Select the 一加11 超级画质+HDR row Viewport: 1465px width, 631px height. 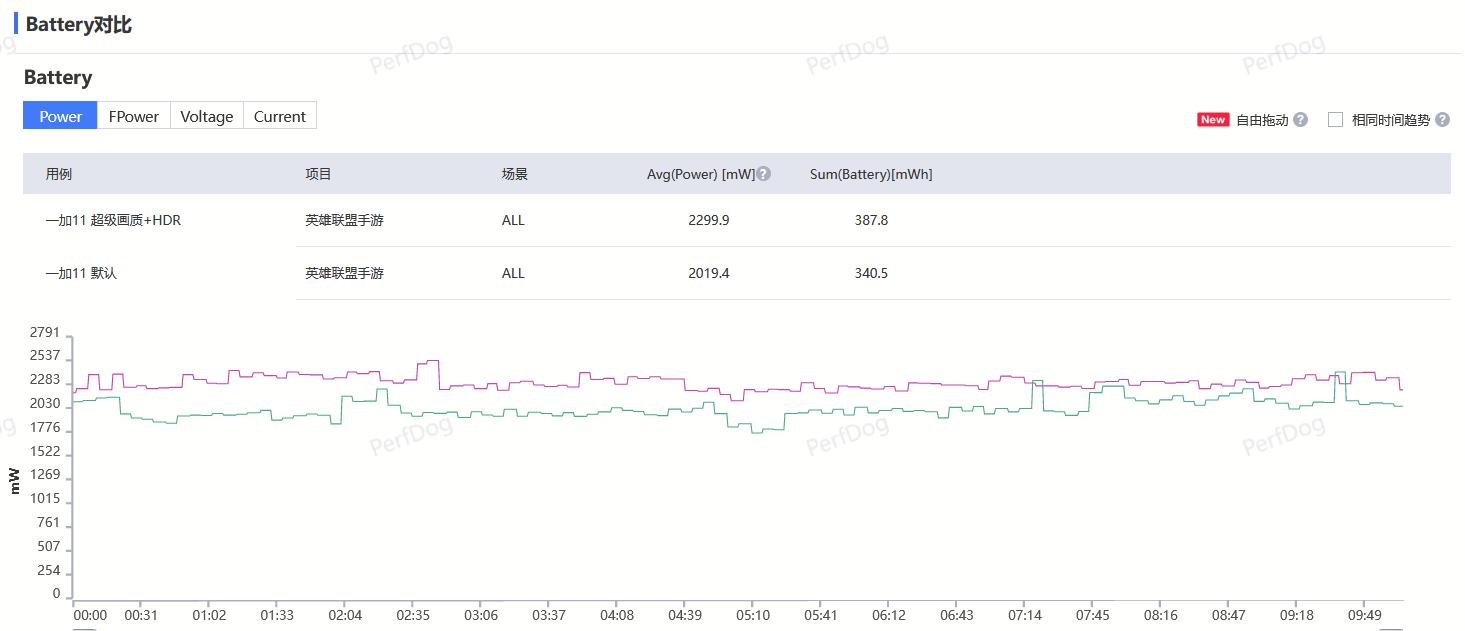113,220
